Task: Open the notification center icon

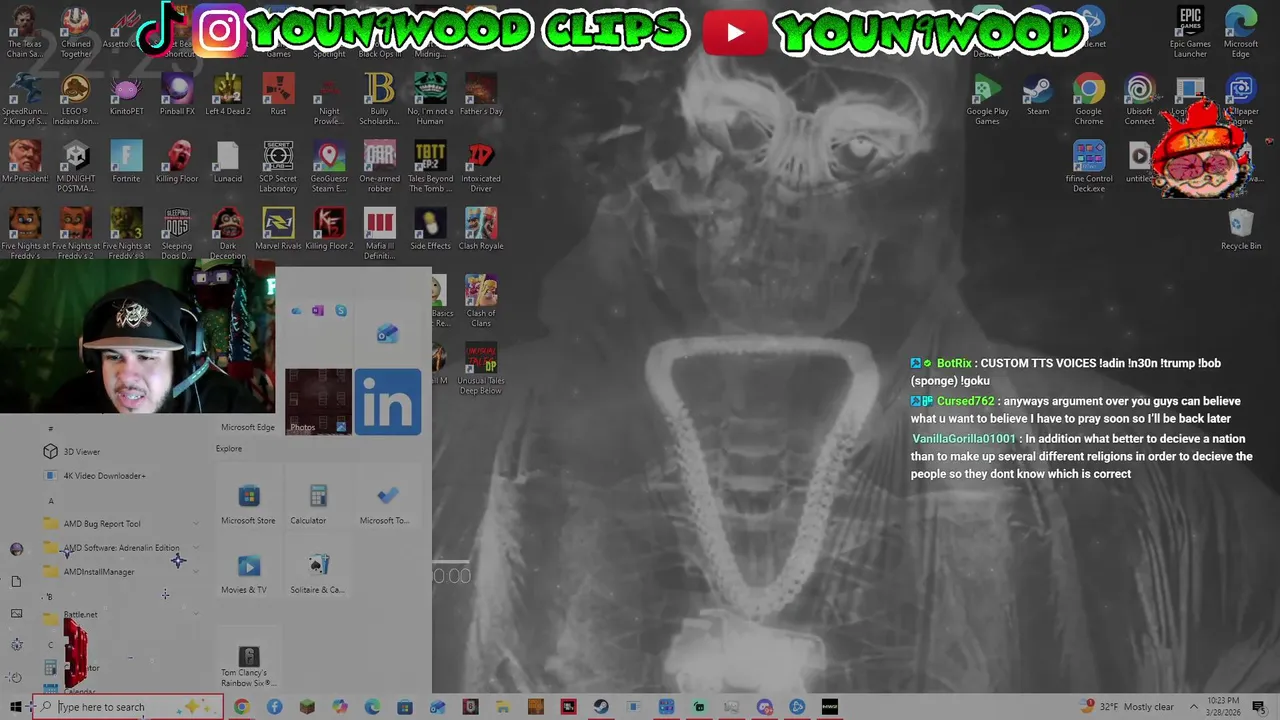Action: (1258, 707)
